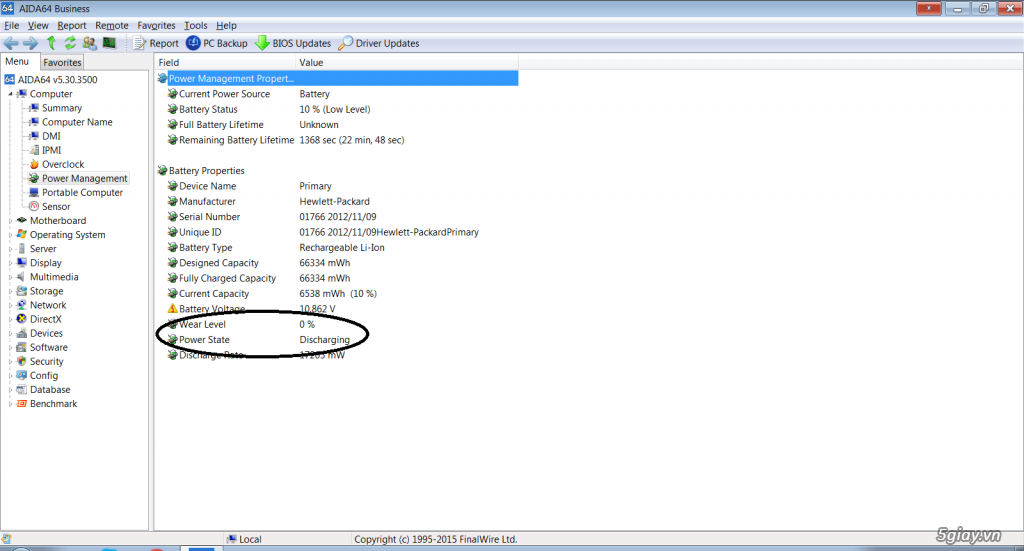Viewport: 1024px width, 551px height.
Task: Collapse the Computer tree node
Action: [x=11, y=94]
